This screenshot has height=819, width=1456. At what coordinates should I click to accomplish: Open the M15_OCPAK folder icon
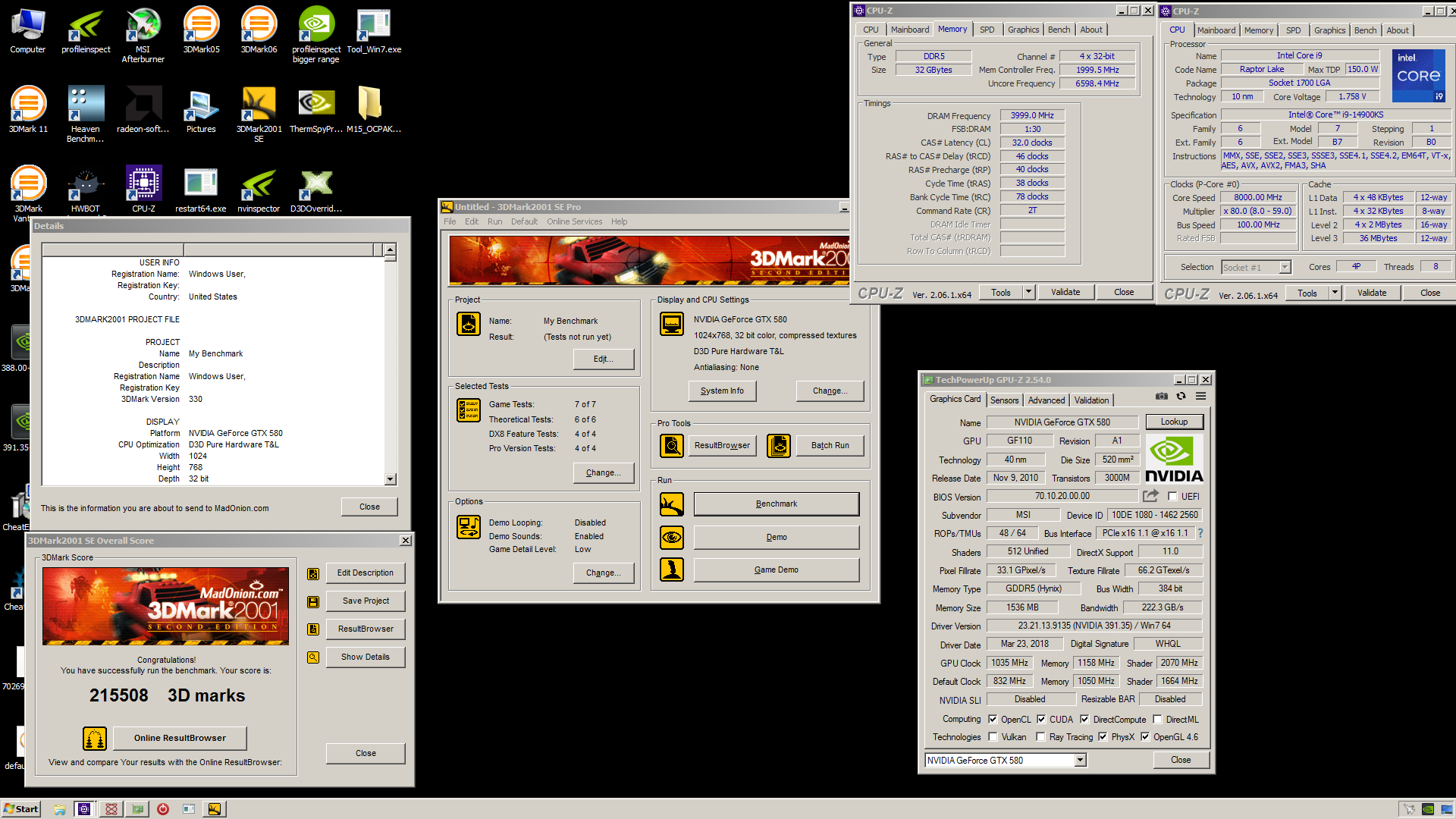(374, 110)
